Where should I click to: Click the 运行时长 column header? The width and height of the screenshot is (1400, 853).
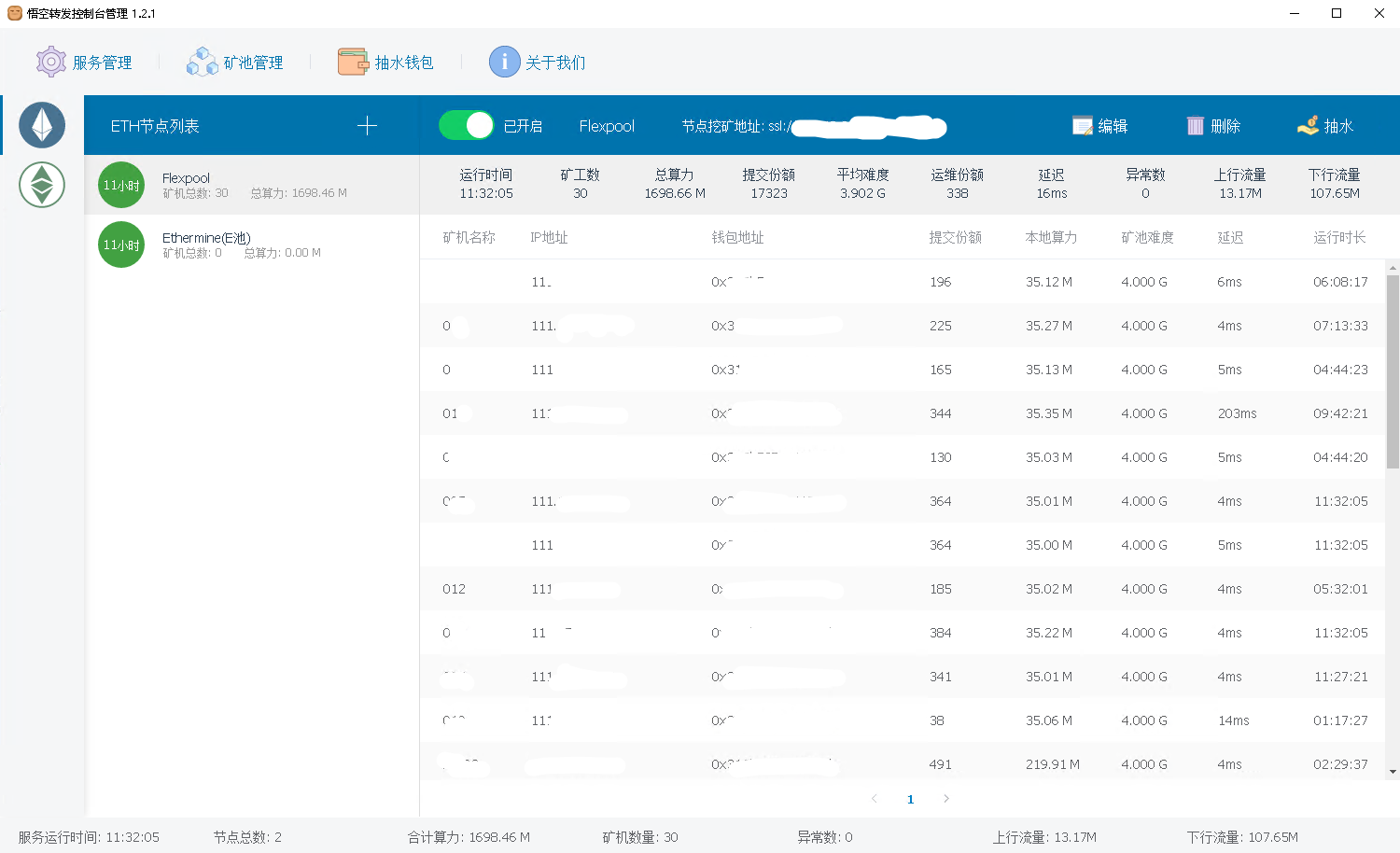1339,238
